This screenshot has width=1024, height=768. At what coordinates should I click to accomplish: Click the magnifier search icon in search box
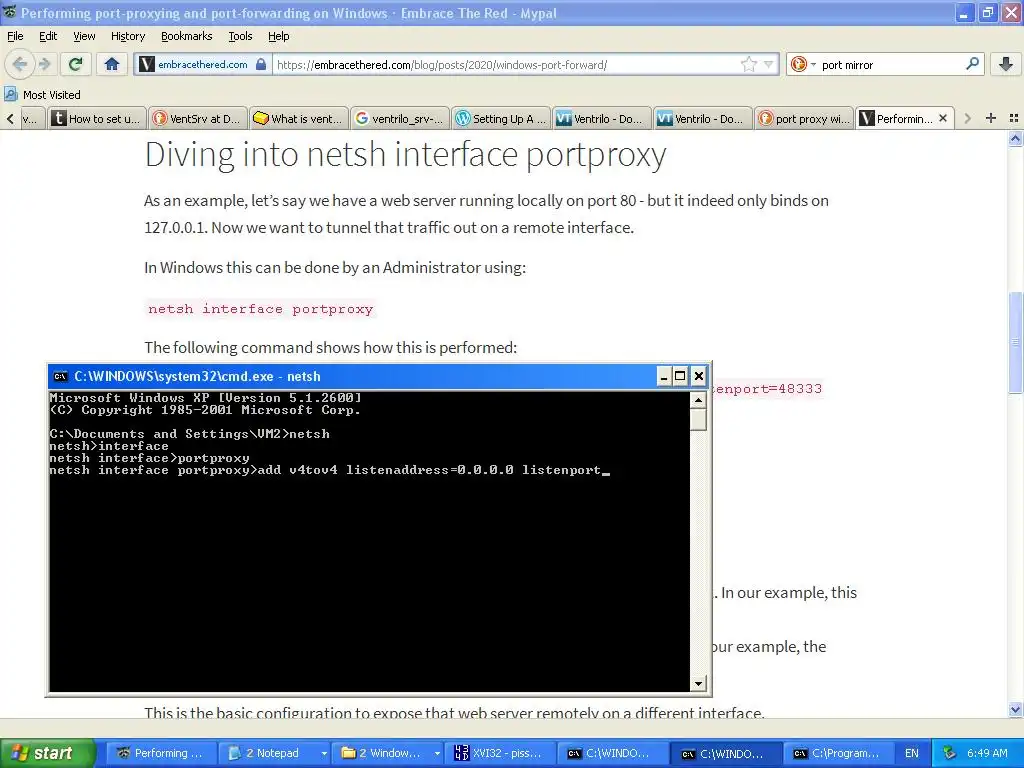(972, 64)
